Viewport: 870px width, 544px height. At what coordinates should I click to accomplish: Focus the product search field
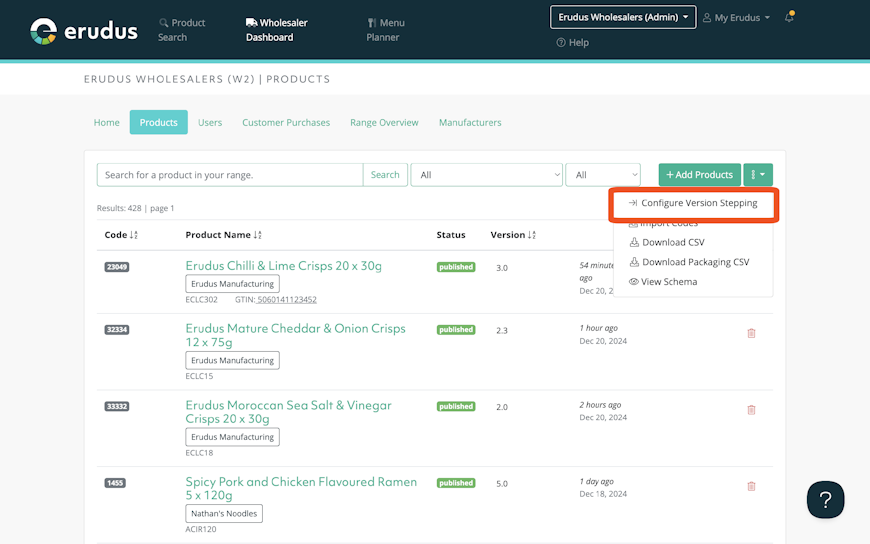click(x=230, y=175)
